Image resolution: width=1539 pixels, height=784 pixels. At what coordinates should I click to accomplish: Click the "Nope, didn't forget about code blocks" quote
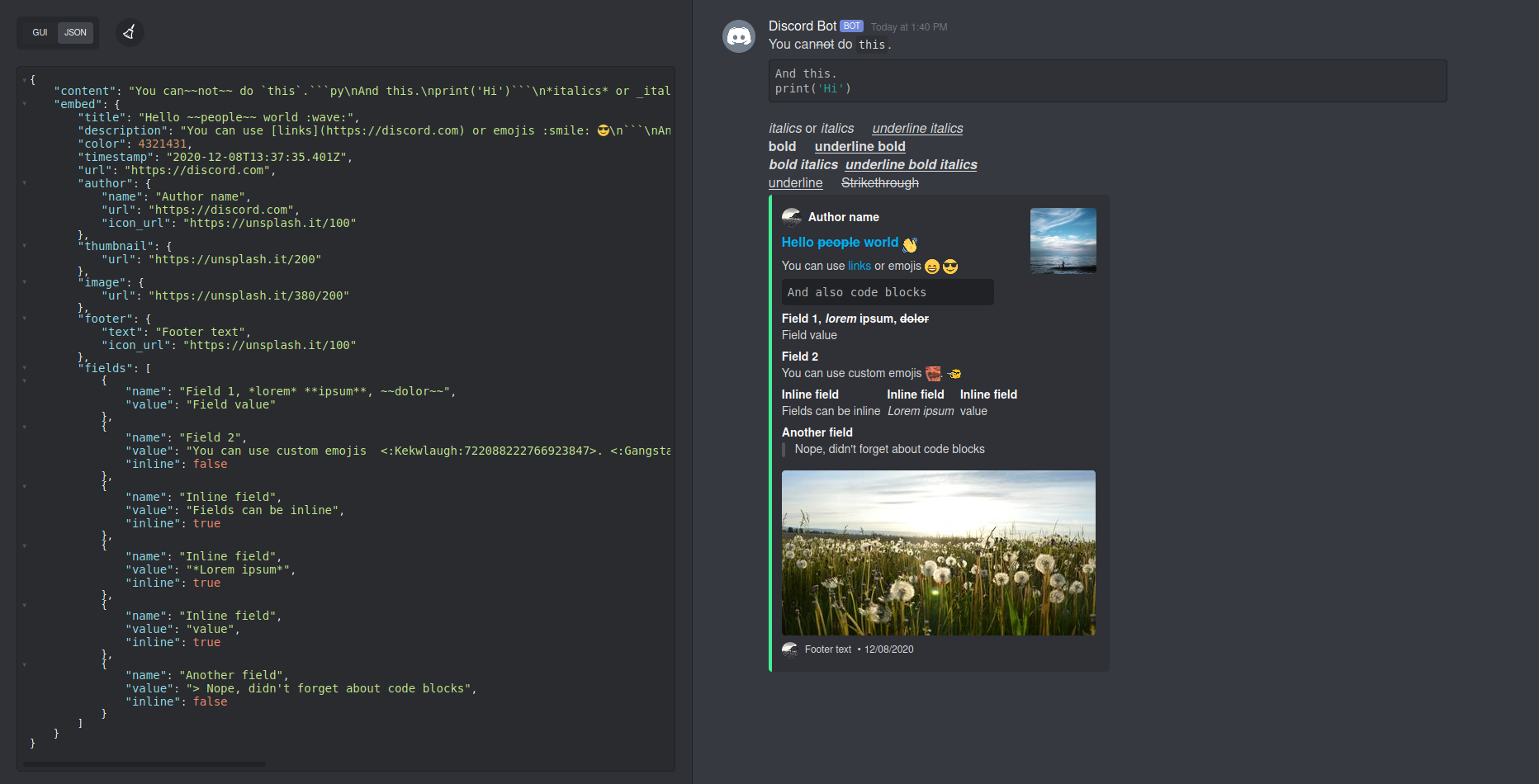[x=889, y=449]
